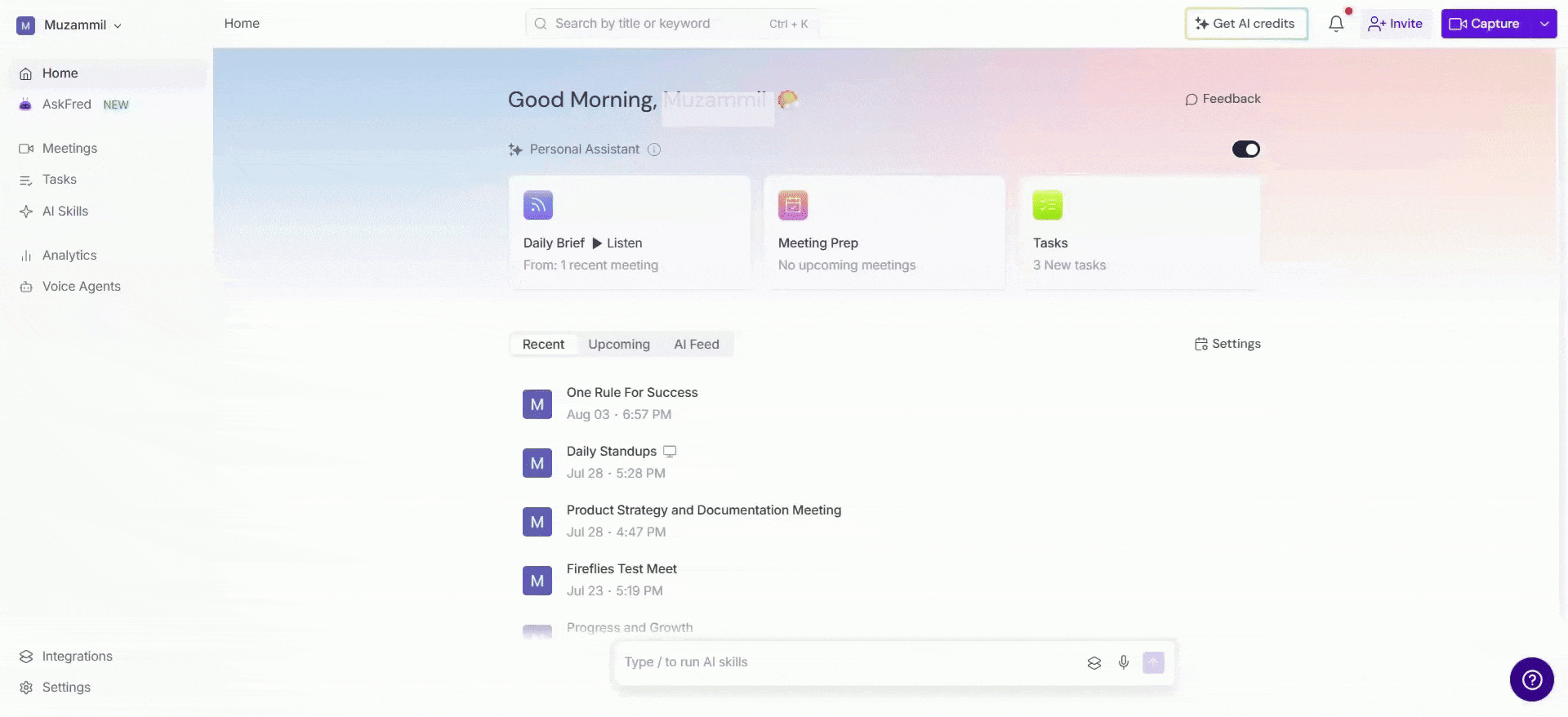Switch to the Upcoming tab
The width and height of the screenshot is (1568, 717).
coord(619,345)
